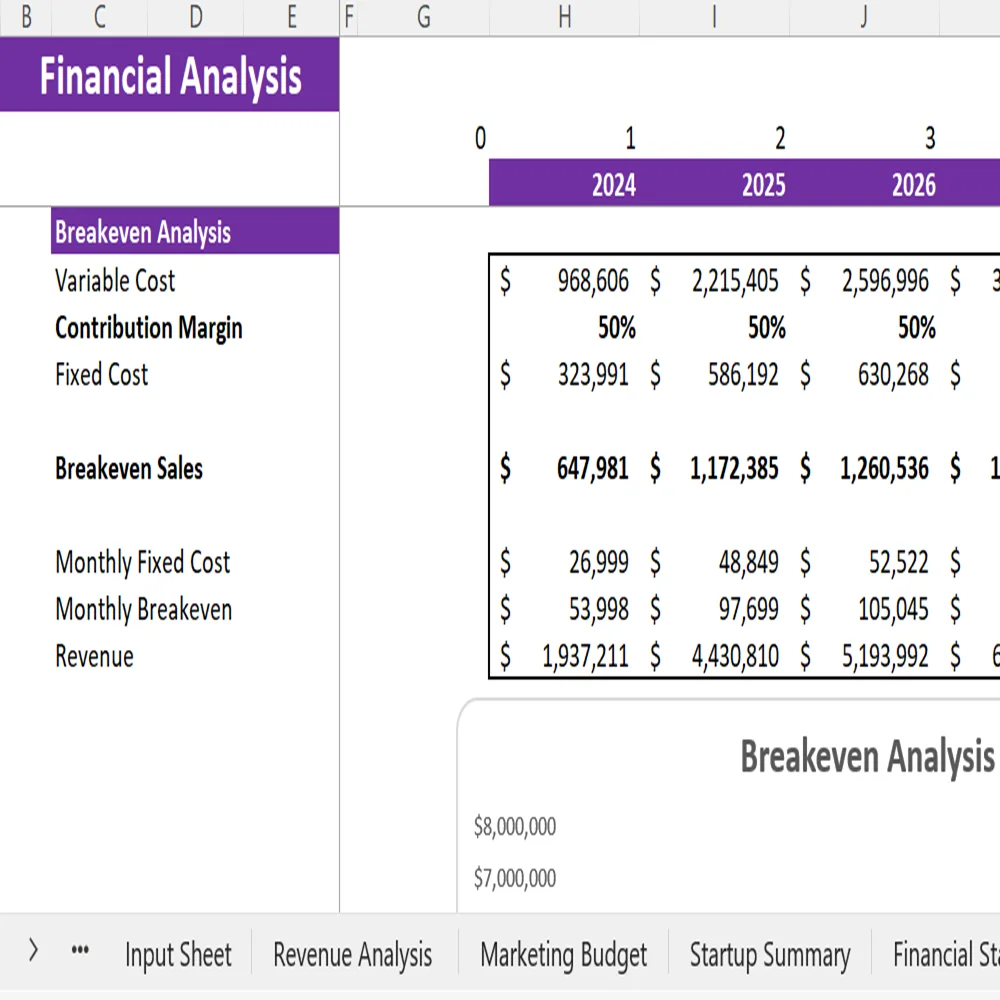Select the 647,981 Breakeven Sales value
1000x1000 pixels.
[590, 468]
